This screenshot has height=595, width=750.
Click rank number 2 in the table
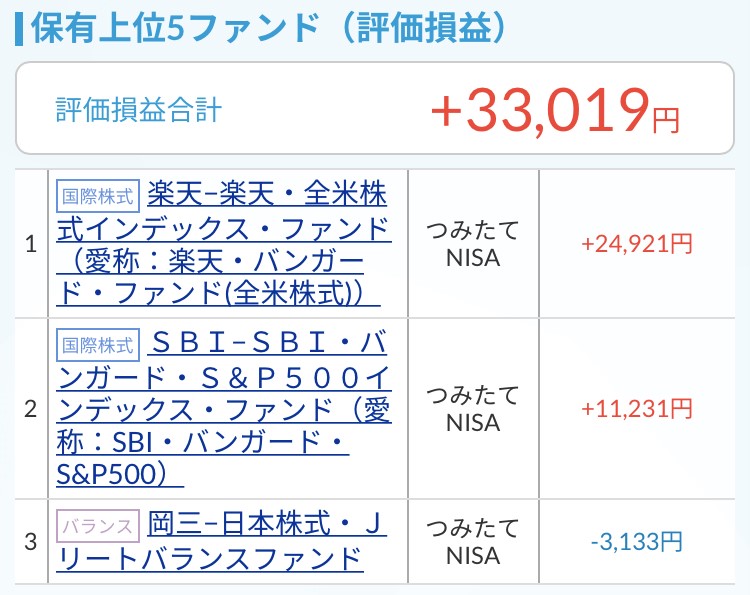tap(31, 408)
